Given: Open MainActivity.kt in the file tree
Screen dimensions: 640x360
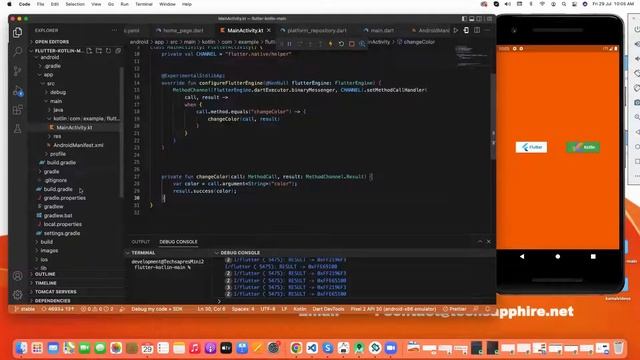Looking at the screenshot, I should [74, 127].
